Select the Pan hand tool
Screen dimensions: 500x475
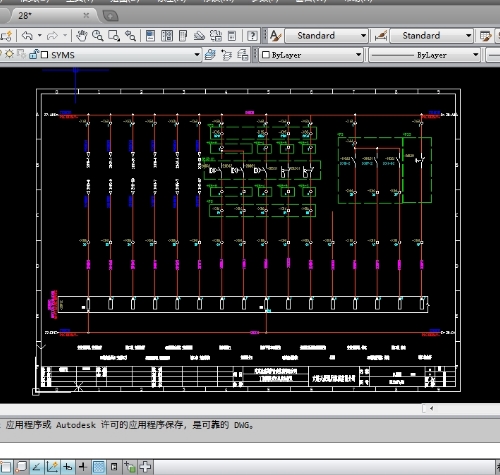[x=81, y=35]
